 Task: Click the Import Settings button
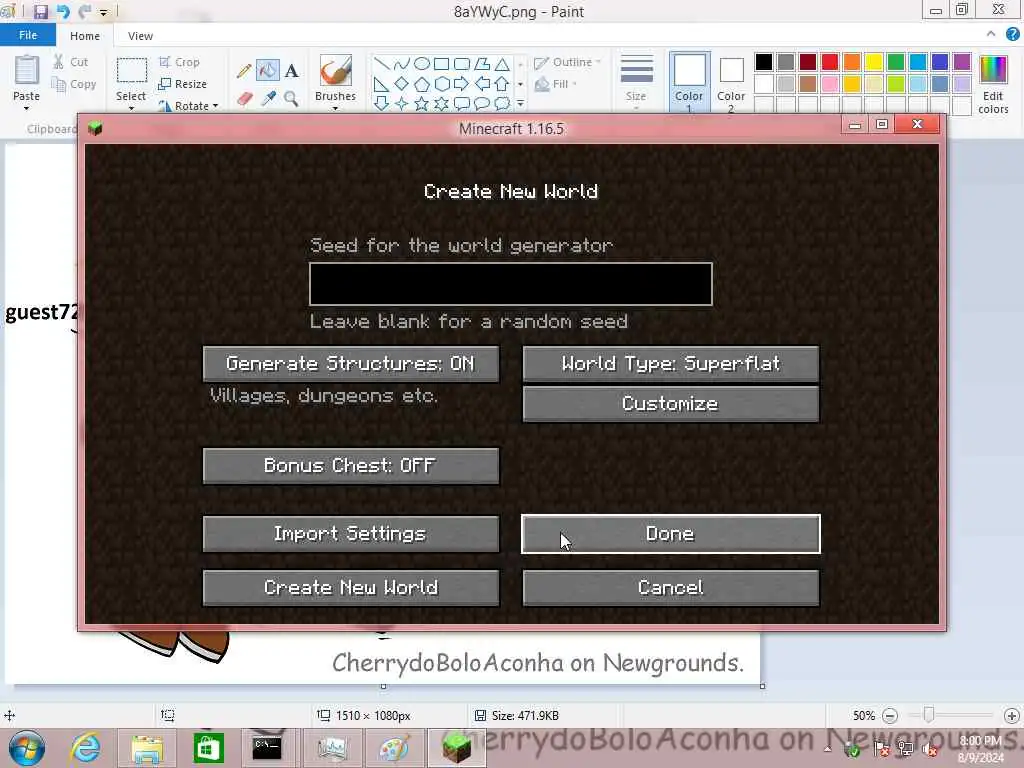[x=351, y=534]
